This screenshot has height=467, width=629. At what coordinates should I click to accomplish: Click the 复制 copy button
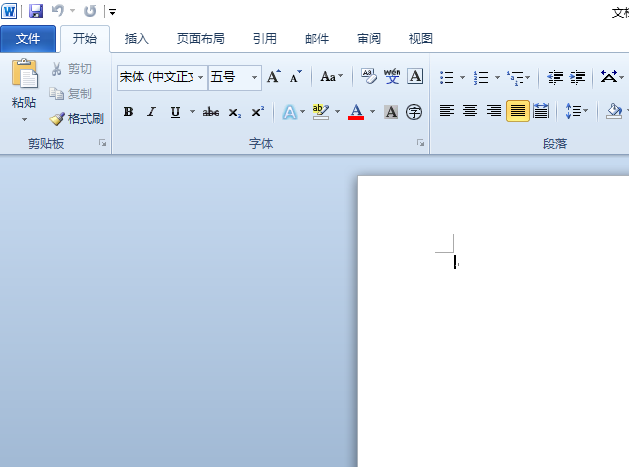(71, 94)
